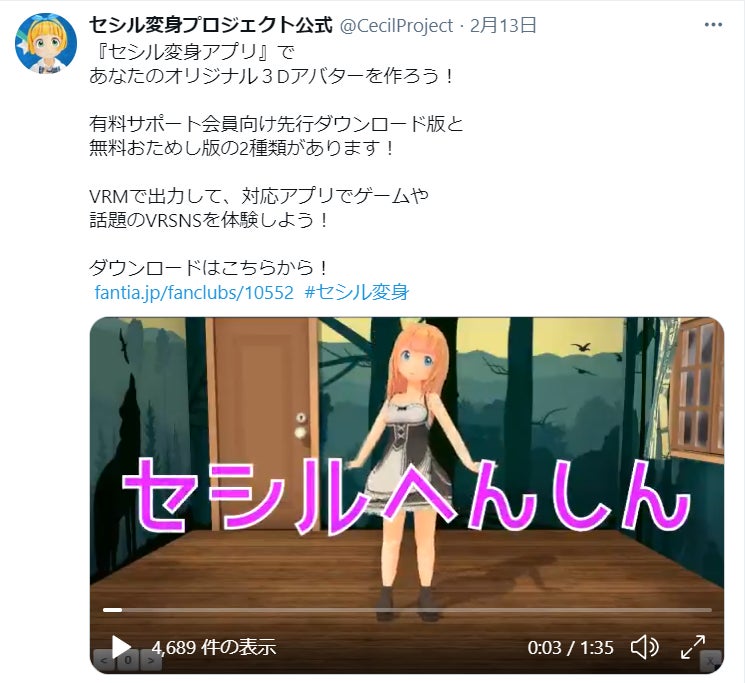Viewport: 745px width, 683px height.
Task: Click the small '>' overlay button
Action: 151,661
